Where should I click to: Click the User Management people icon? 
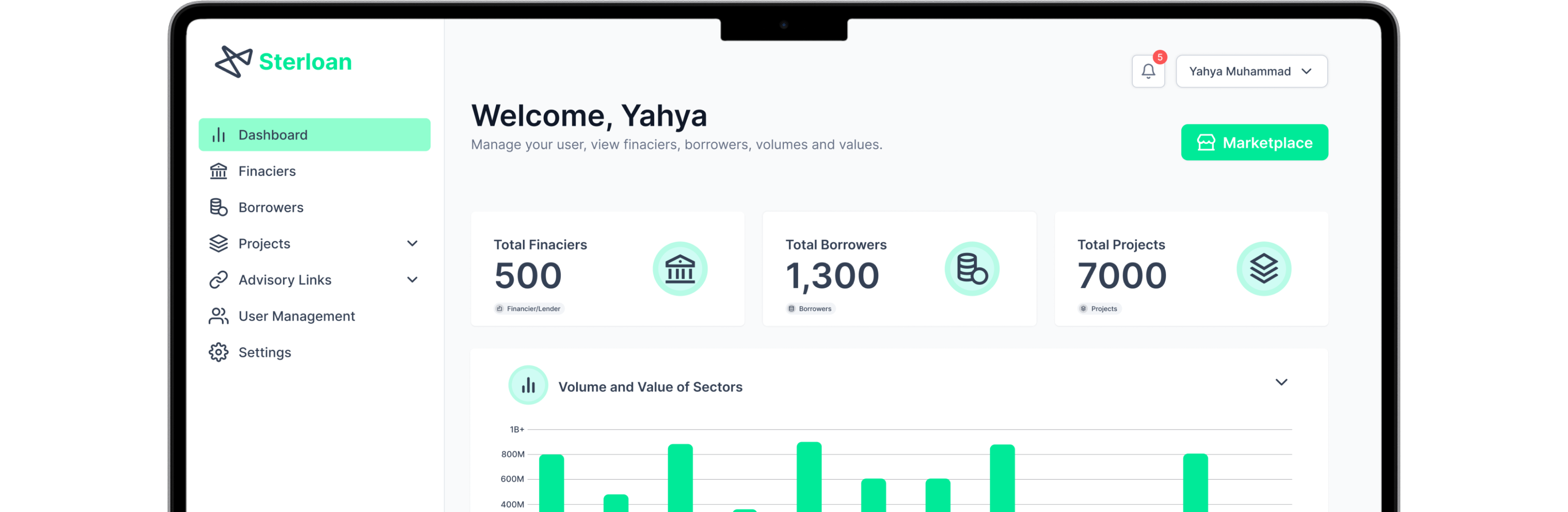click(x=218, y=316)
